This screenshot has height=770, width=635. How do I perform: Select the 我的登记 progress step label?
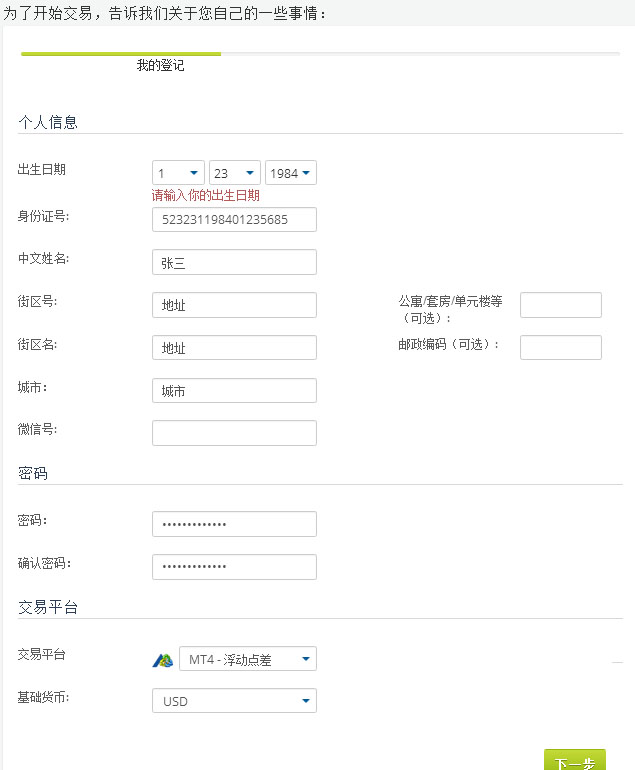160,65
